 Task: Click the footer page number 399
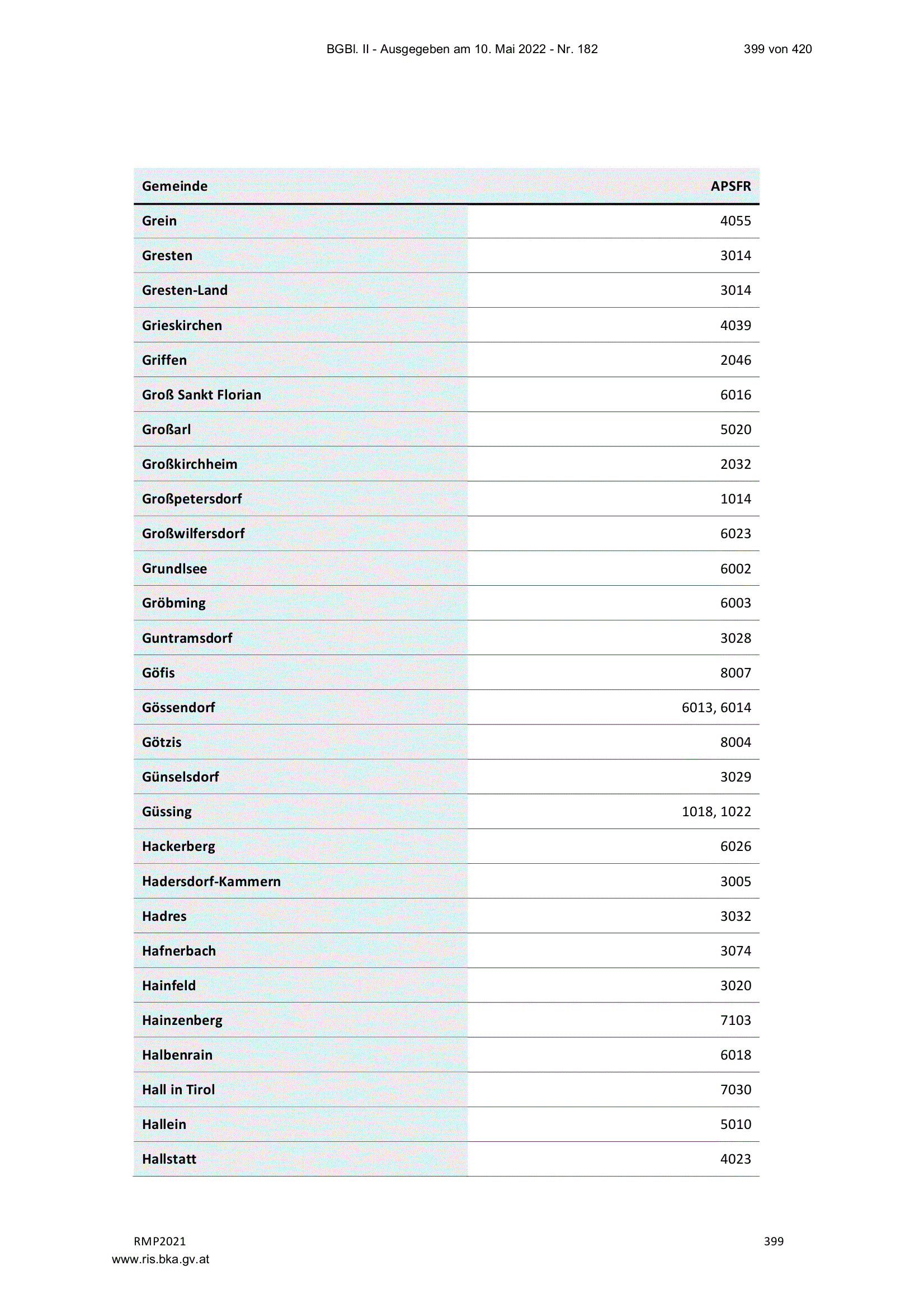pos(774,1241)
